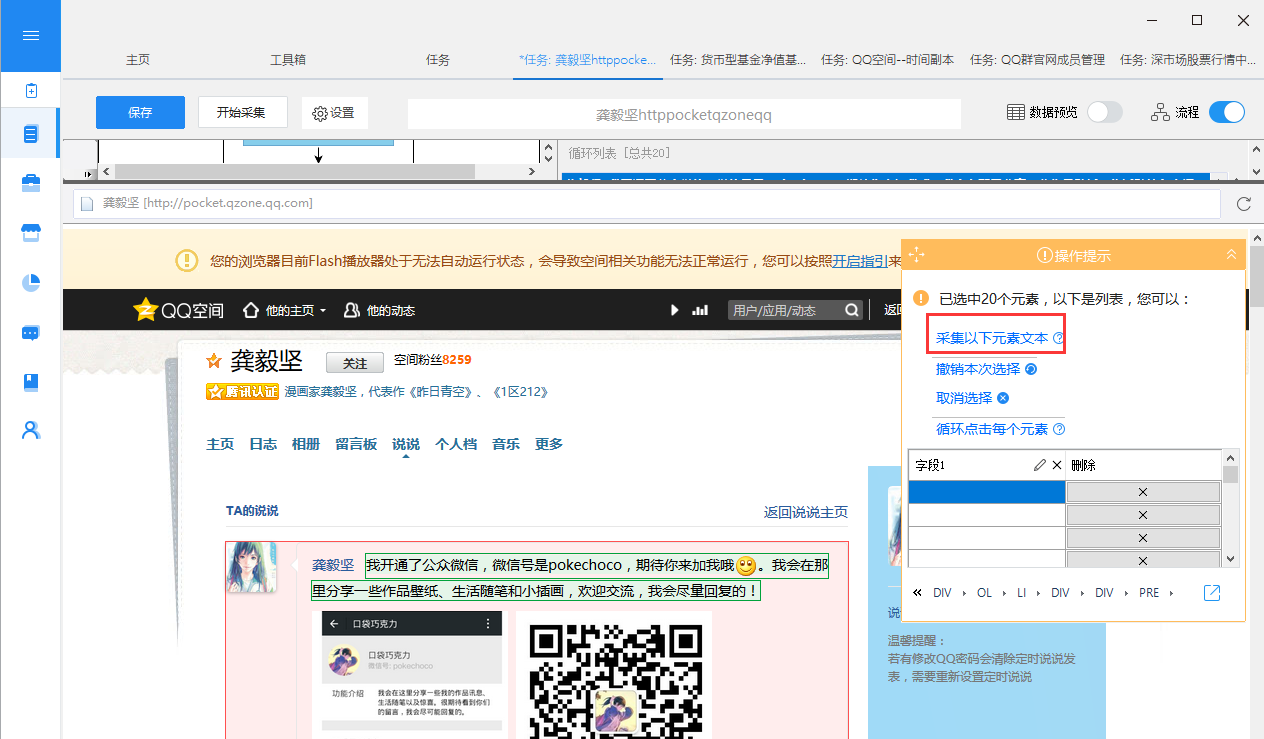Click the URL bar showing pocket.qzone.qq.com
The image size is (1264, 739).
click(x=646, y=203)
